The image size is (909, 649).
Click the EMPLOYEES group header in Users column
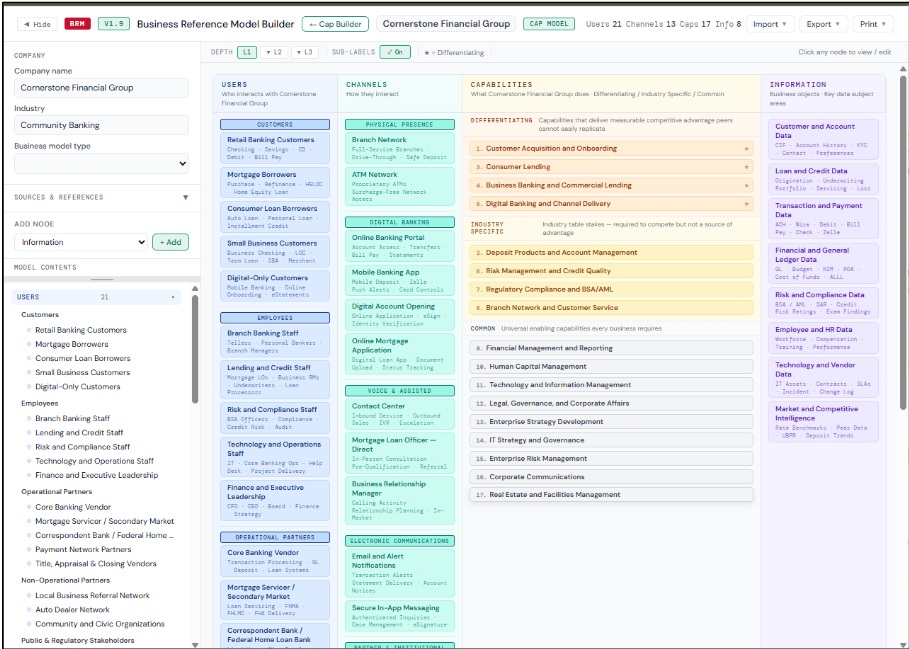275,318
